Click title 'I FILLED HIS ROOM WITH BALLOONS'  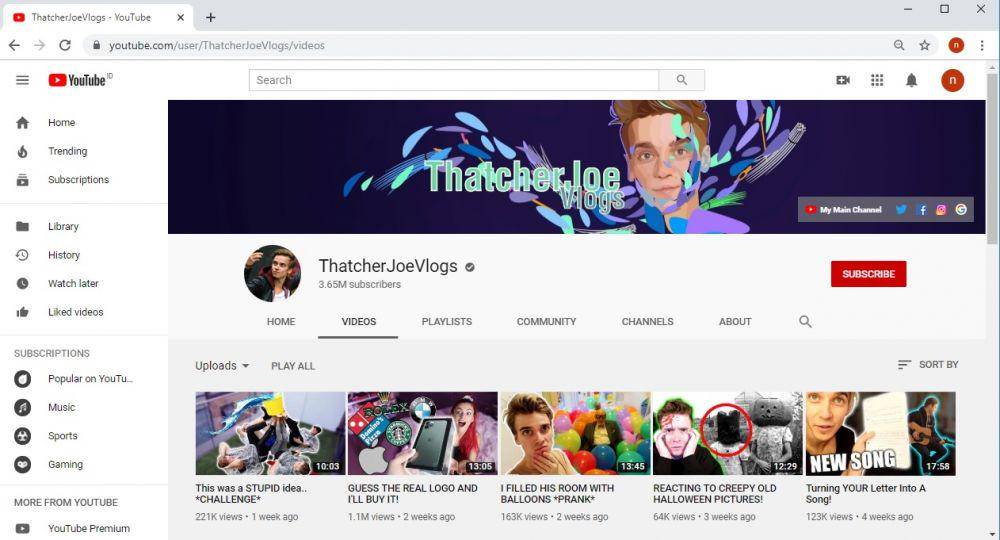pos(557,493)
